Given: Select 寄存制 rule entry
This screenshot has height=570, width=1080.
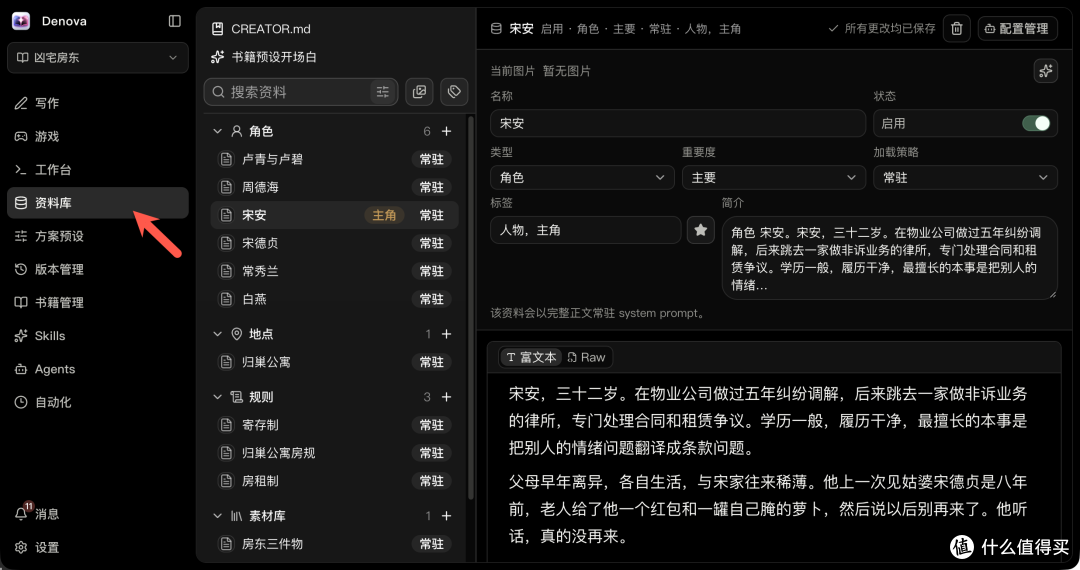Looking at the screenshot, I should coord(334,425).
